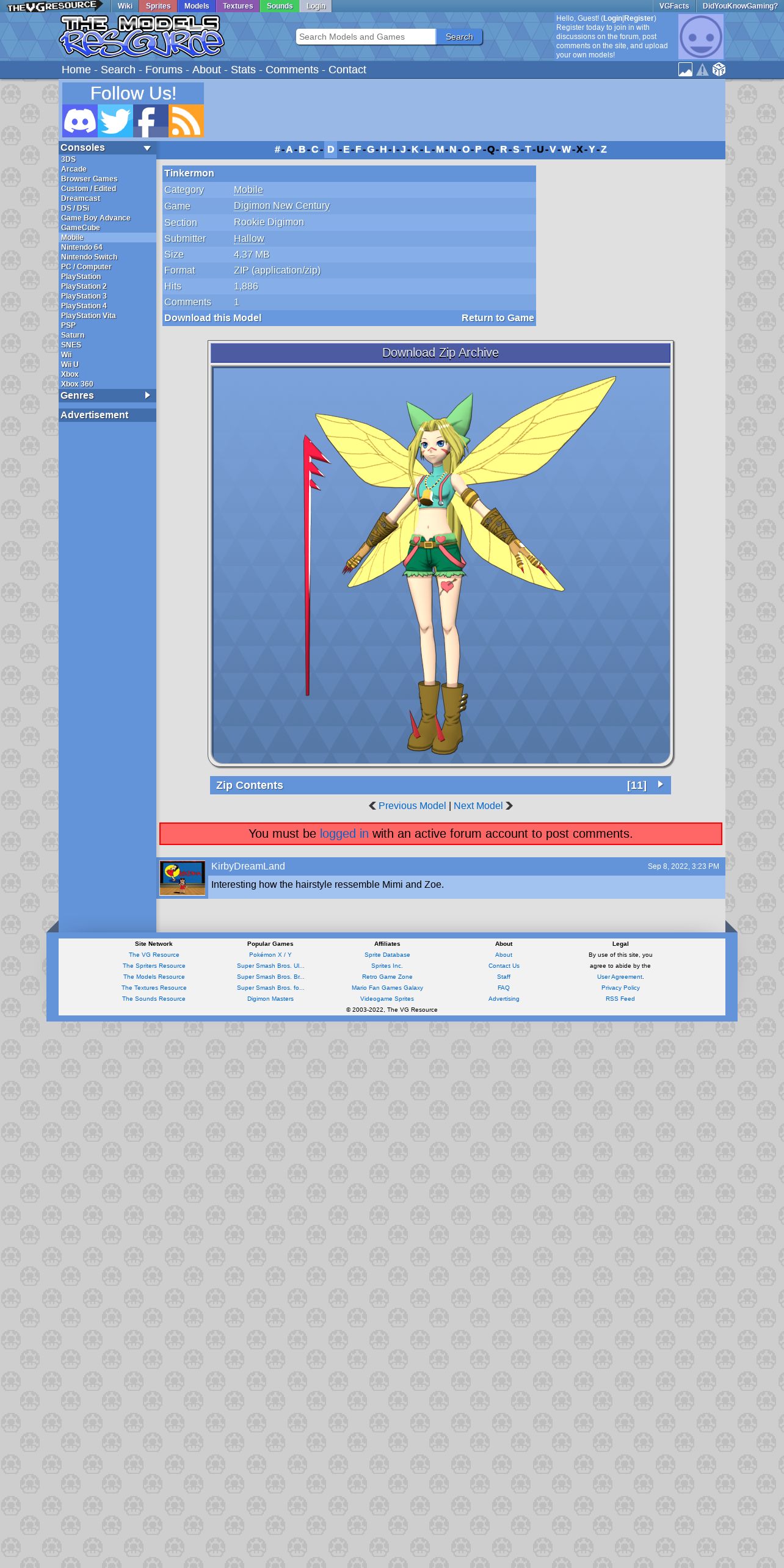Click the Next Model link

click(478, 805)
